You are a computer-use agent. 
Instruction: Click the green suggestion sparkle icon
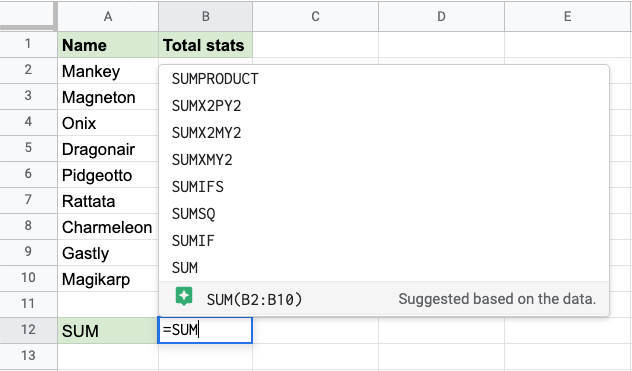pyautogui.click(x=184, y=297)
